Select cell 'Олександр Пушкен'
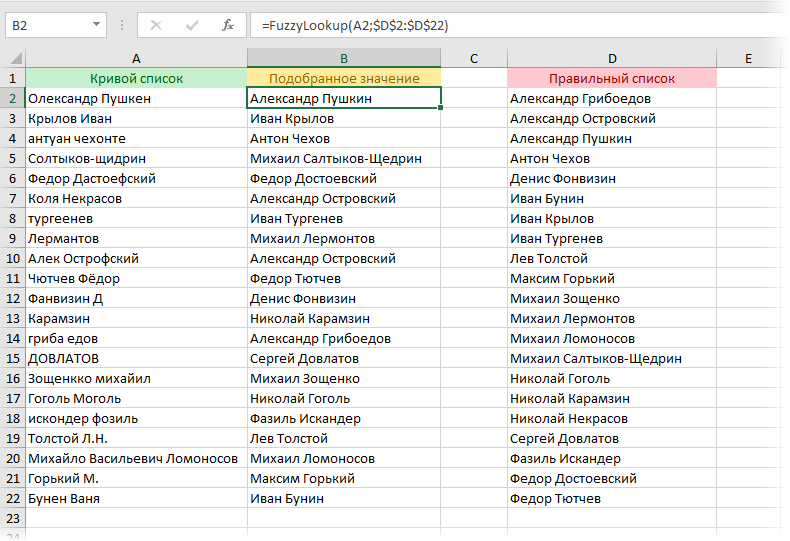 tap(136, 98)
